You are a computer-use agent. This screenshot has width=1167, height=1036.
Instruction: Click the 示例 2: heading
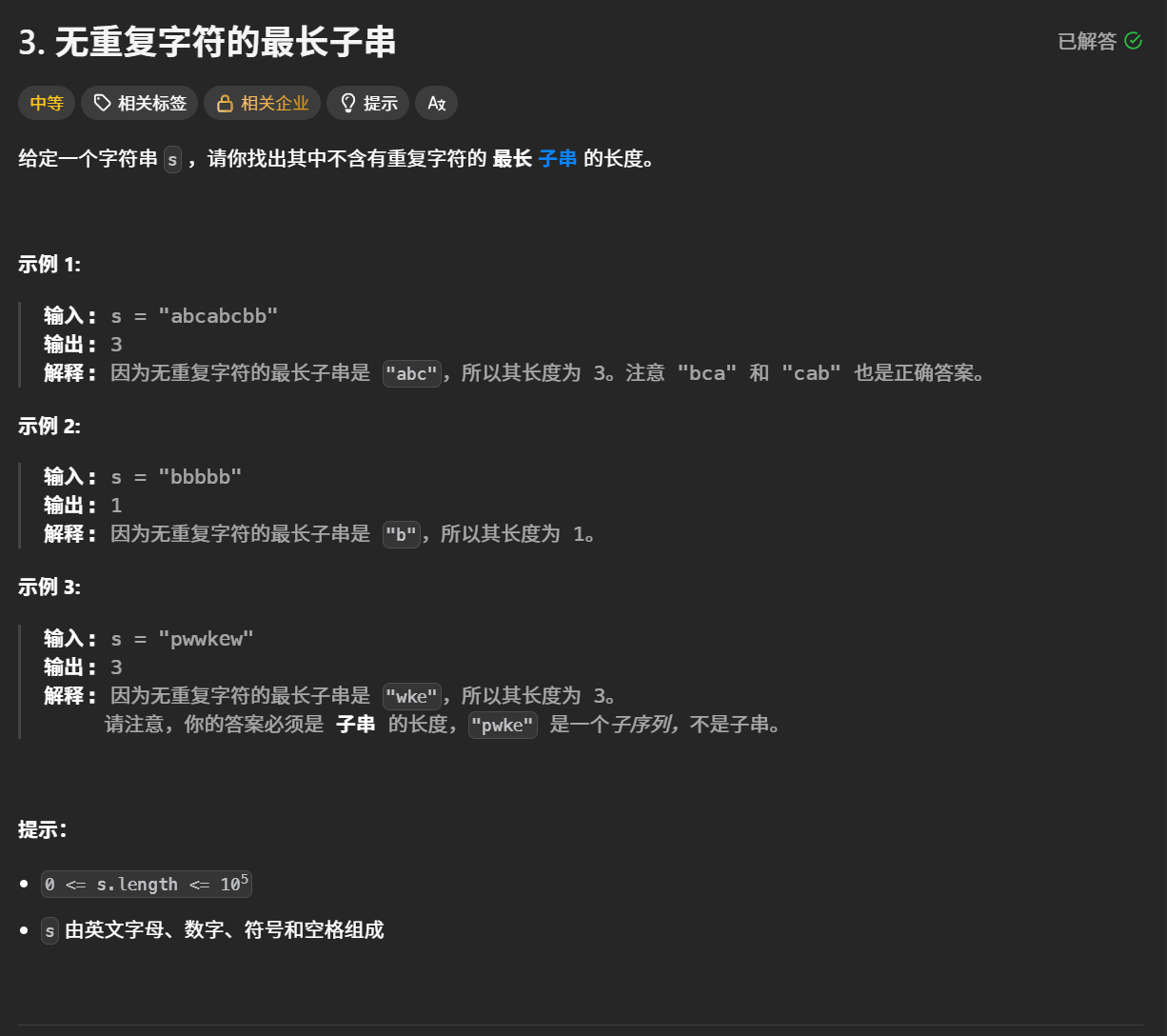pyautogui.click(x=49, y=427)
